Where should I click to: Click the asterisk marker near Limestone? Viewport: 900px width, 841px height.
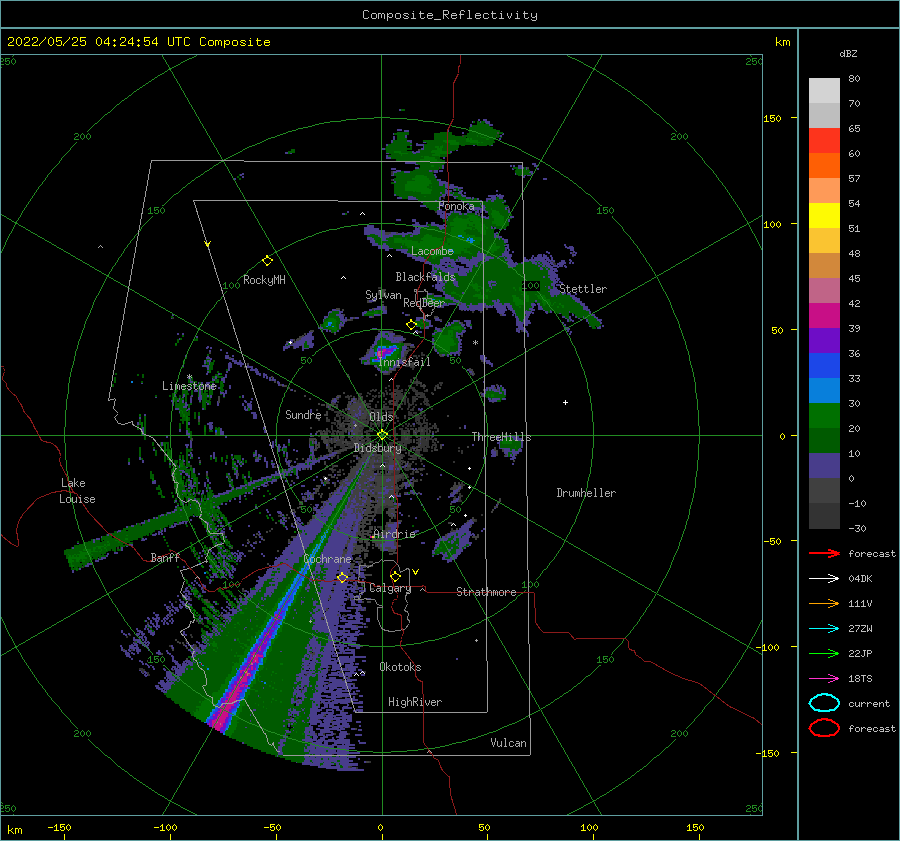coord(189,377)
